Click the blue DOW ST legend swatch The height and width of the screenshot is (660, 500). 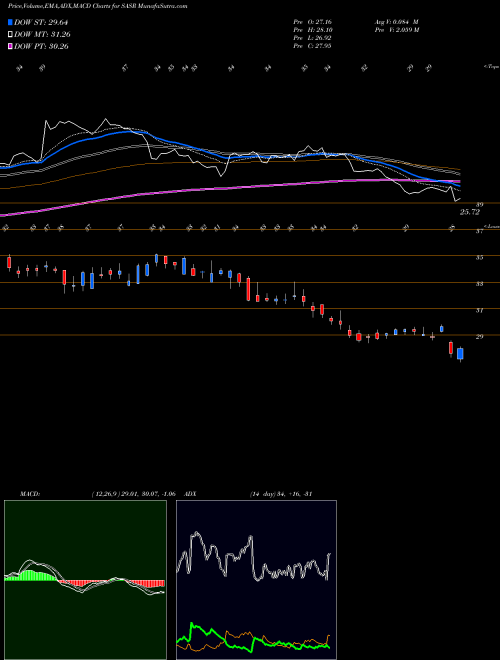pyautogui.click(x=10, y=22)
